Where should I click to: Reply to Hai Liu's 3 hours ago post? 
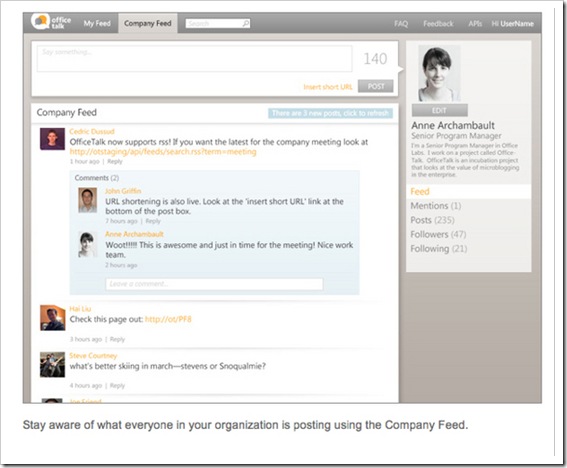(x=117, y=339)
